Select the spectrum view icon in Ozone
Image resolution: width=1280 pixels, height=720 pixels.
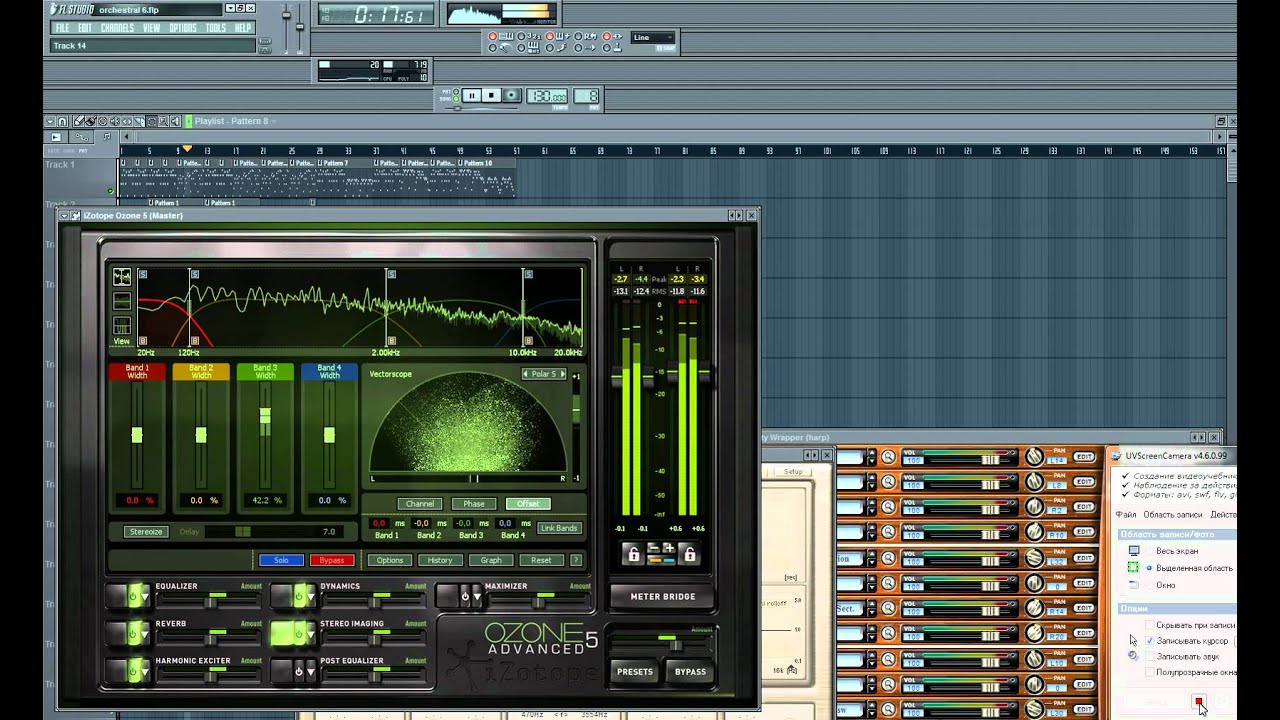(x=122, y=276)
